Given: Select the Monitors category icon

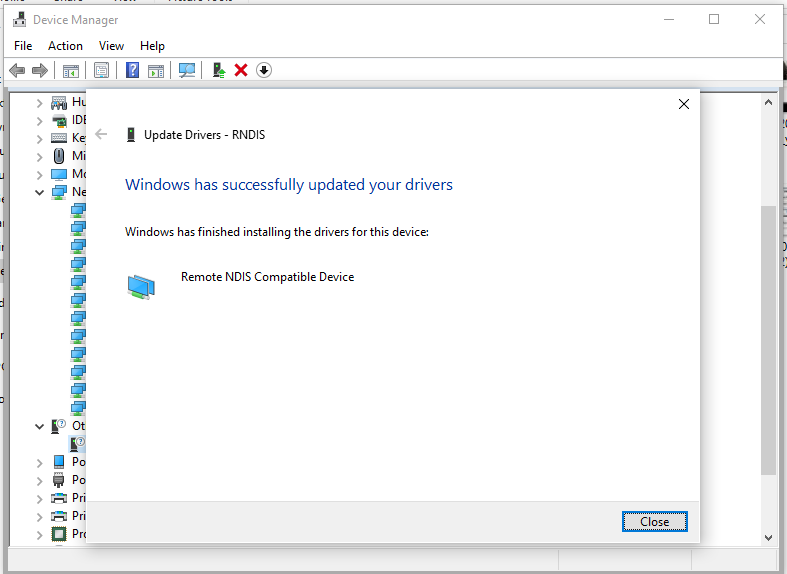Looking at the screenshot, I should (x=59, y=175).
